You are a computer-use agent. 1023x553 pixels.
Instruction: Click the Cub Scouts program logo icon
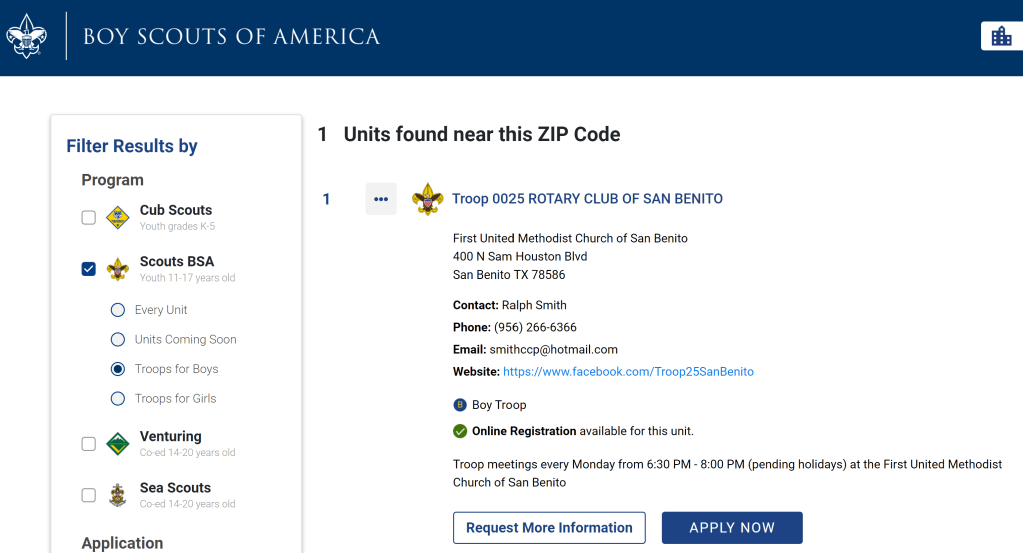118,217
